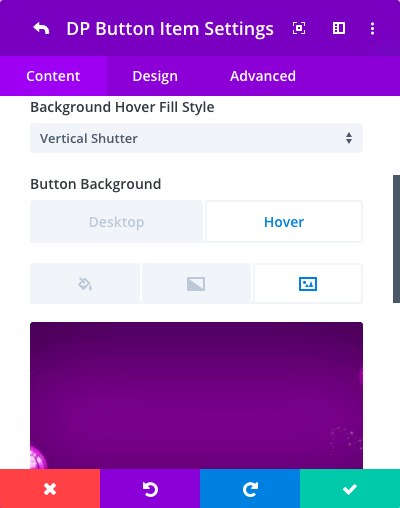The image size is (400, 508).
Task: Switch Button Background to Hover mode
Action: [x=284, y=222]
